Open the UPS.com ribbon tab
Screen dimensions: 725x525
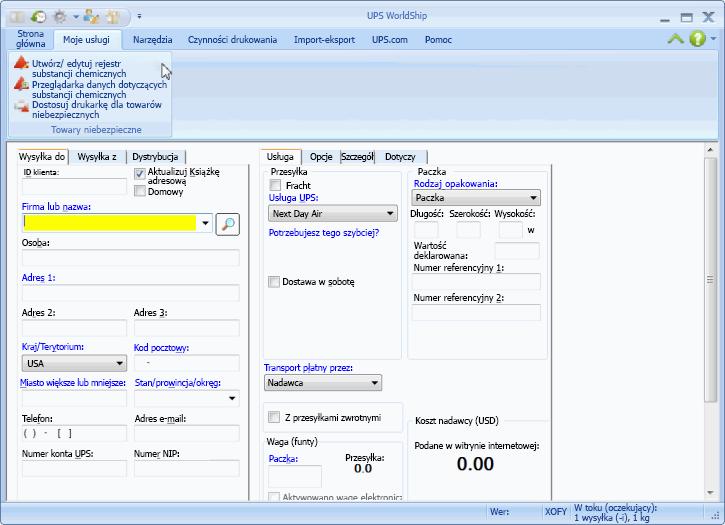point(390,40)
